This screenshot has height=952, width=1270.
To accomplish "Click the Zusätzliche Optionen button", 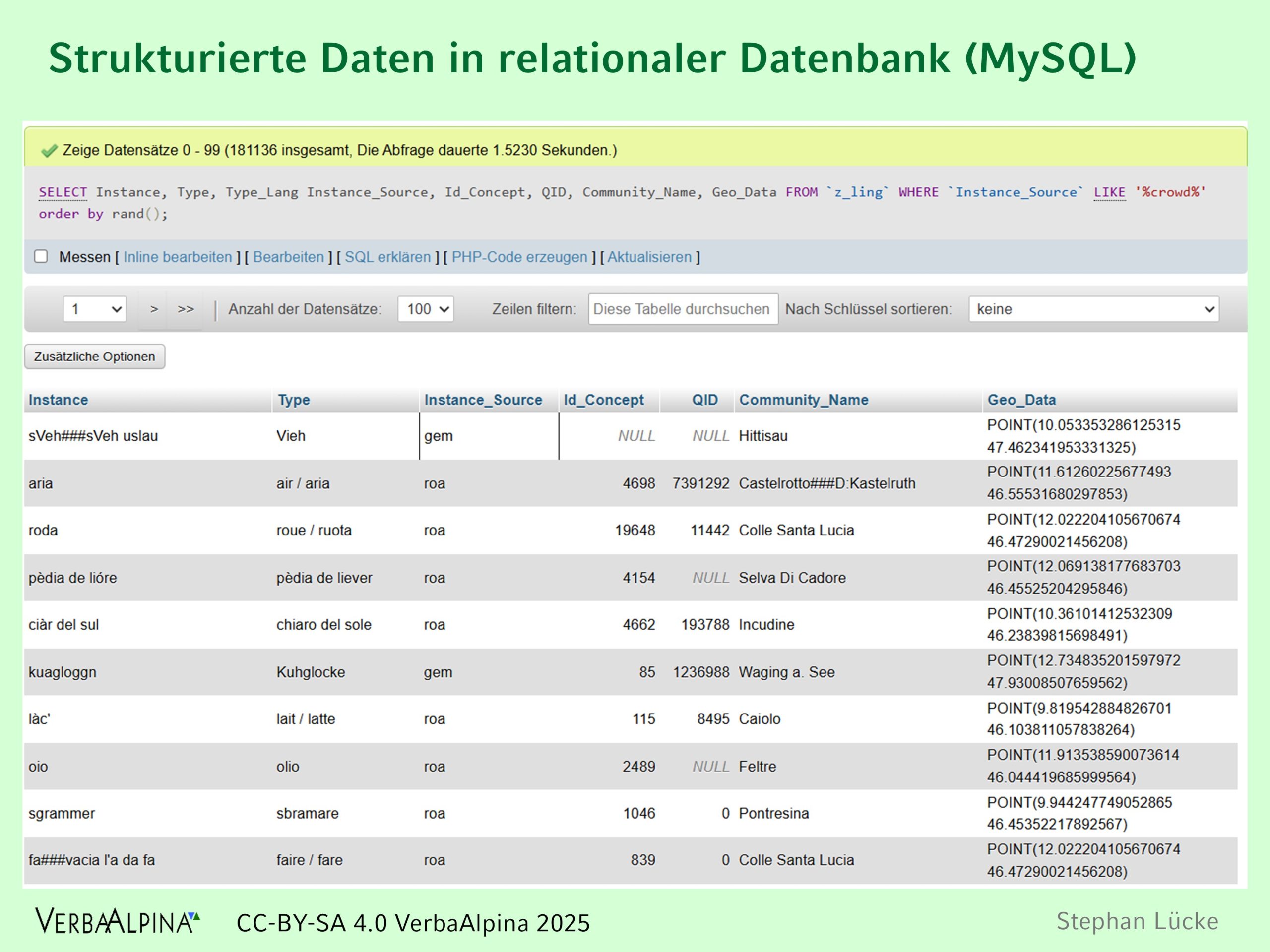I will click(95, 357).
